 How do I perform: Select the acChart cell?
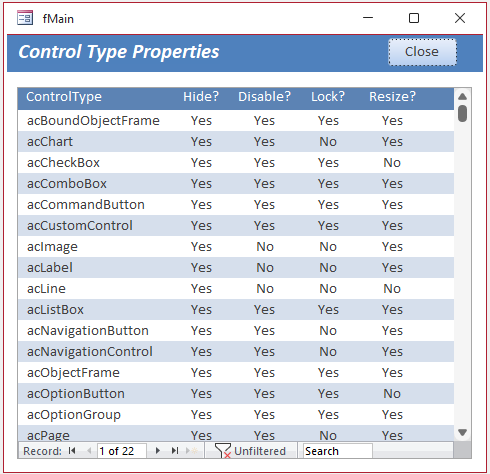click(50, 142)
